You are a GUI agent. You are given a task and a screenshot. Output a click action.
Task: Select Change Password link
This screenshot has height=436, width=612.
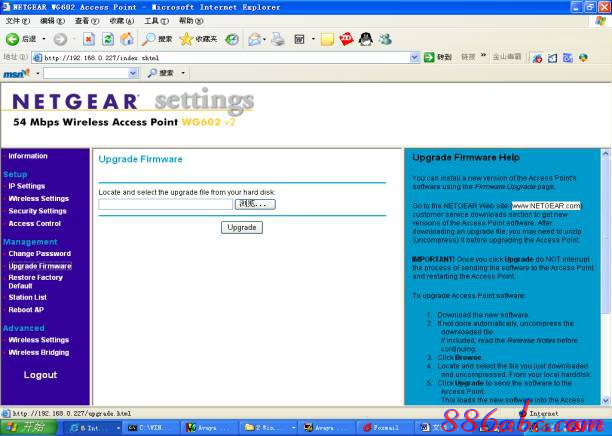(x=40, y=253)
